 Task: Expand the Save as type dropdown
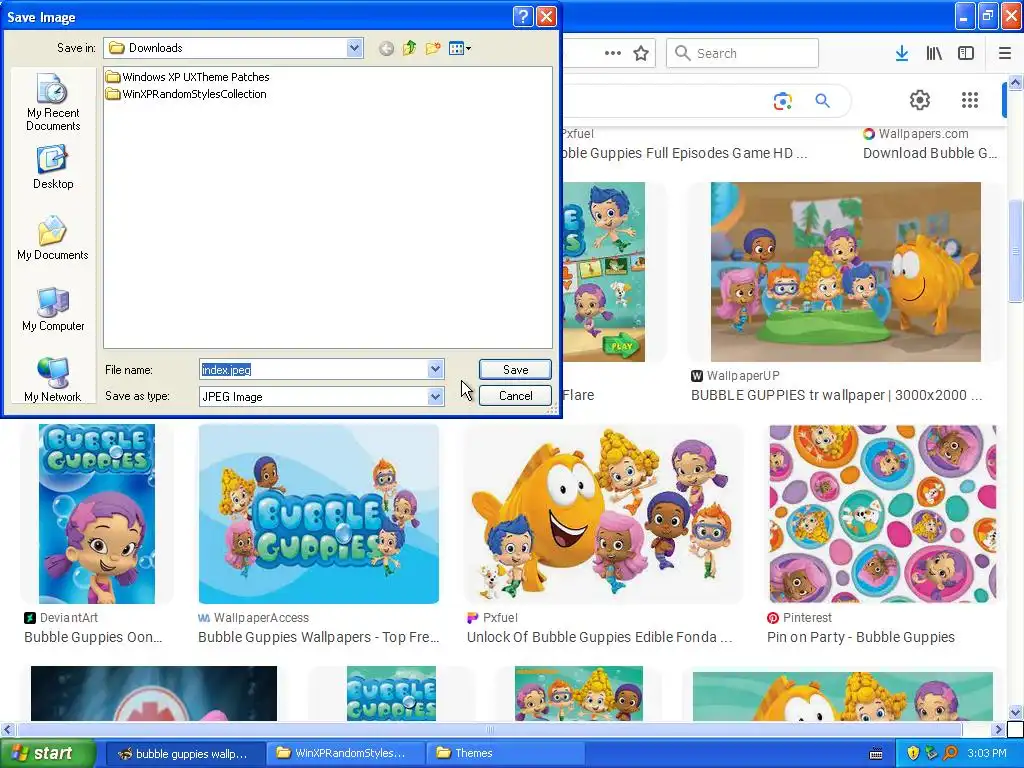[x=435, y=396]
